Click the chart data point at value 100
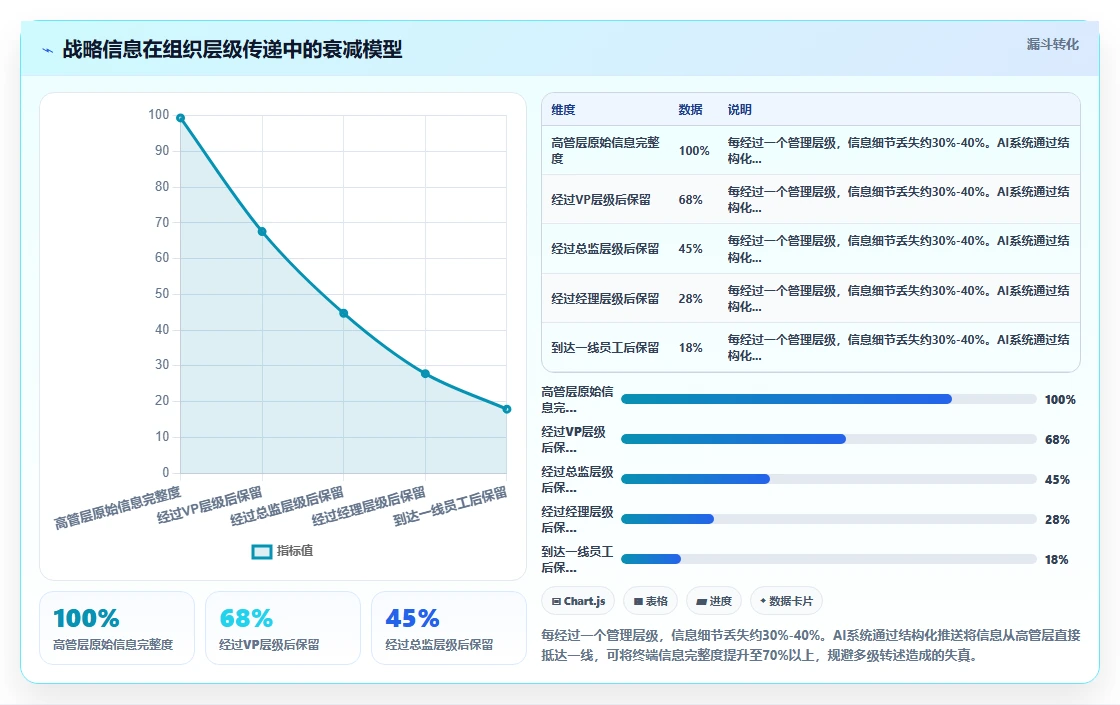This screenshot has width=1120, height=705. click(181, 118)
